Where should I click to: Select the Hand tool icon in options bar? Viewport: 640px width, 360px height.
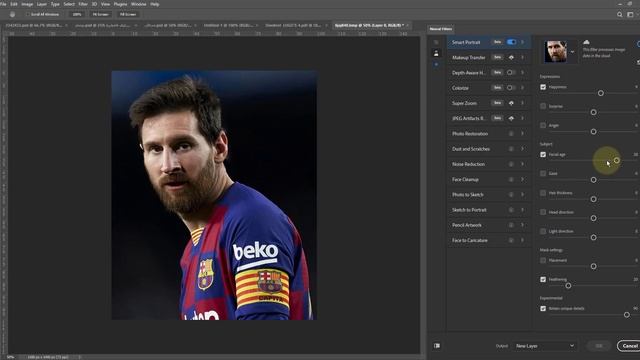12,14
